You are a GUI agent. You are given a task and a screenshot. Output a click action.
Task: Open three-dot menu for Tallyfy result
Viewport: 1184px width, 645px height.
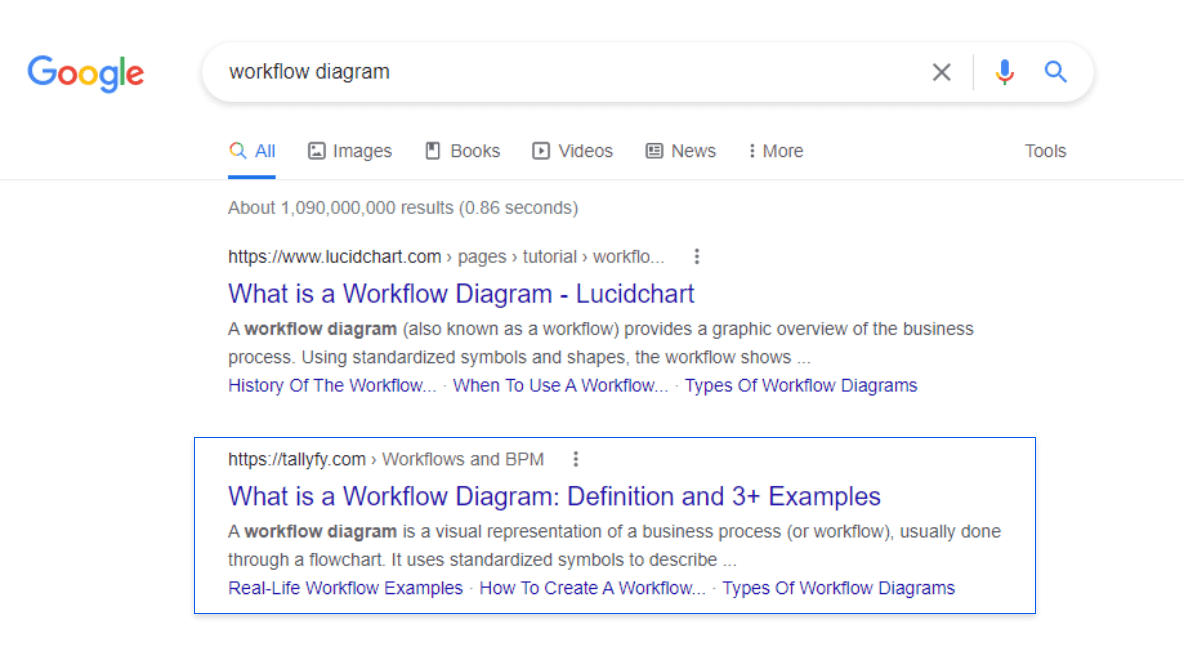[576, 459]
